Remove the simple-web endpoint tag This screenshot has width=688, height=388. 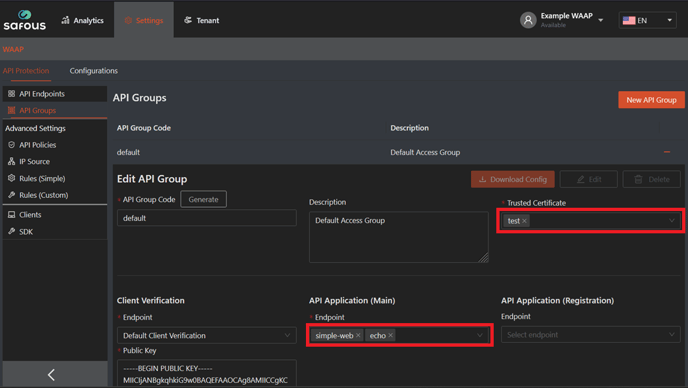point(358,335)
